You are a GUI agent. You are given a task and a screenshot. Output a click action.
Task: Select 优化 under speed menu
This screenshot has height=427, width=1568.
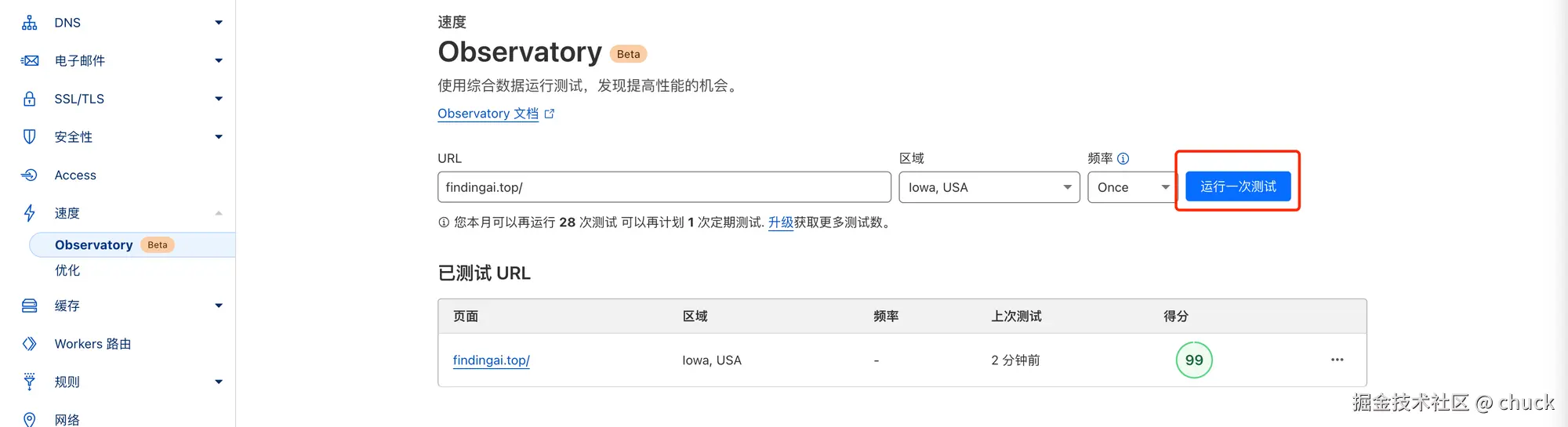pos(67,270)
